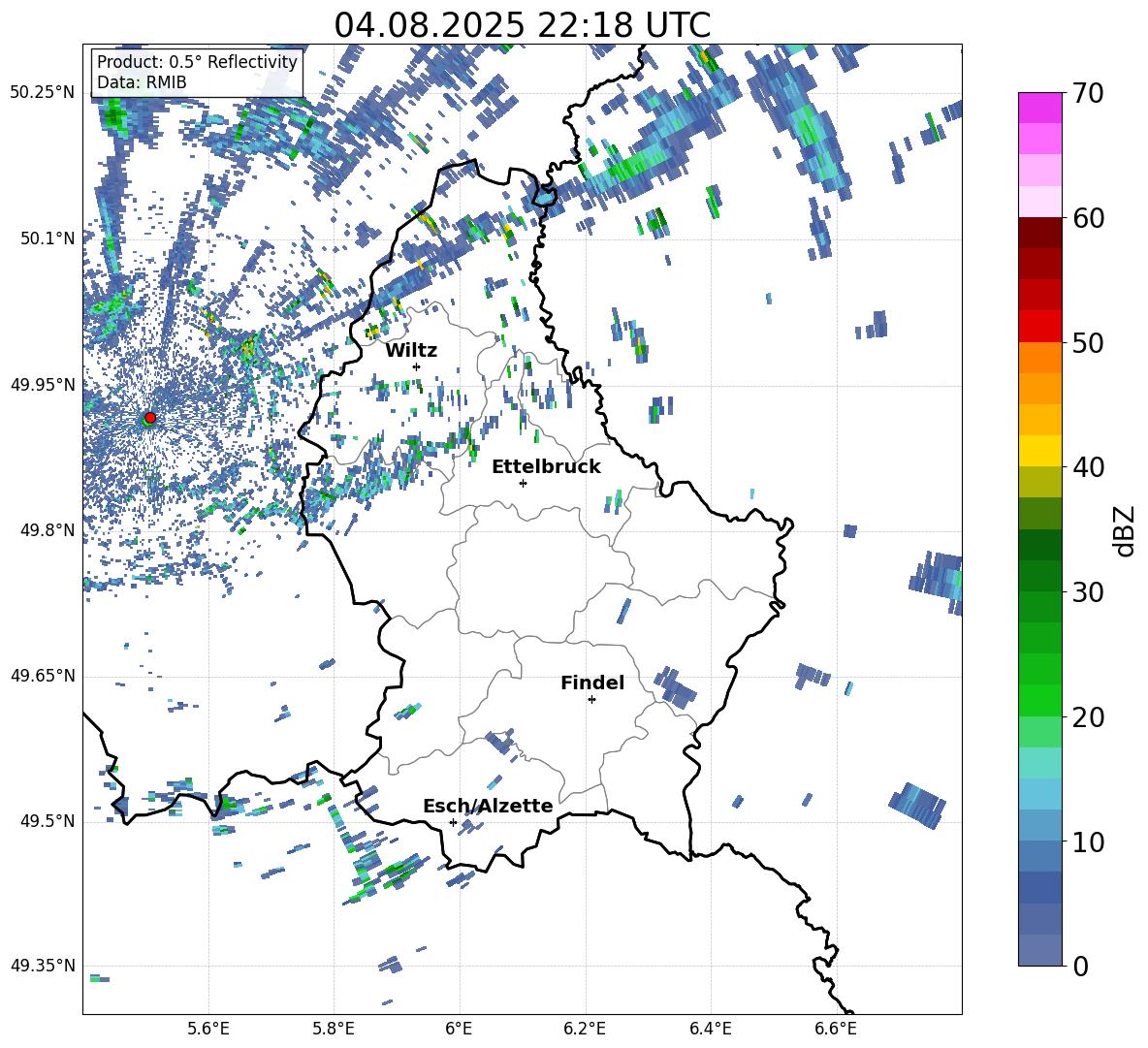Viewport: 1148px width, 1048px height.
Task: Click the Ettelbruck station cross marker
Action: pyautogui.click(x=523, y=483)
